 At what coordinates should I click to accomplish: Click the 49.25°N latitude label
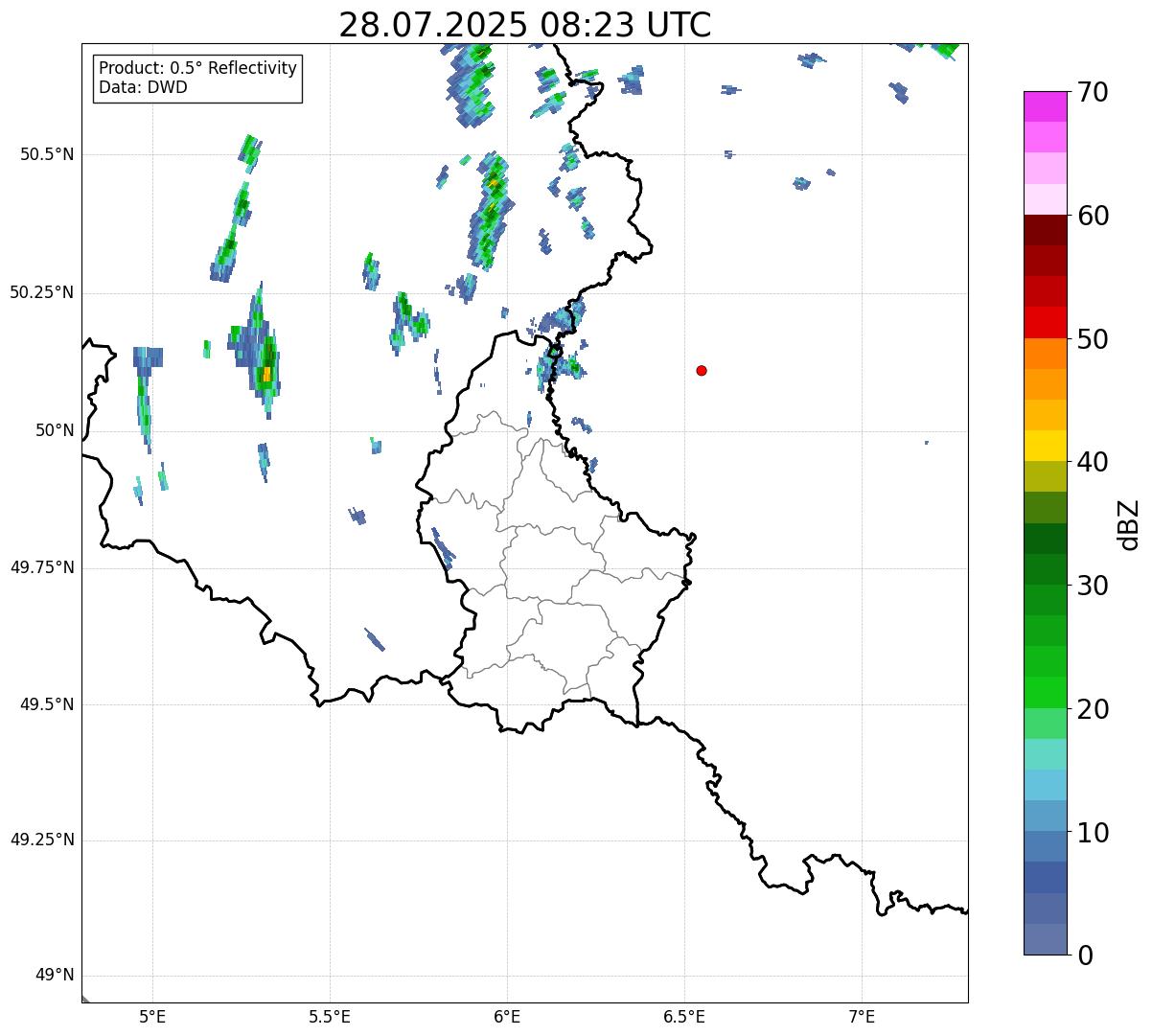coord(42,840)
